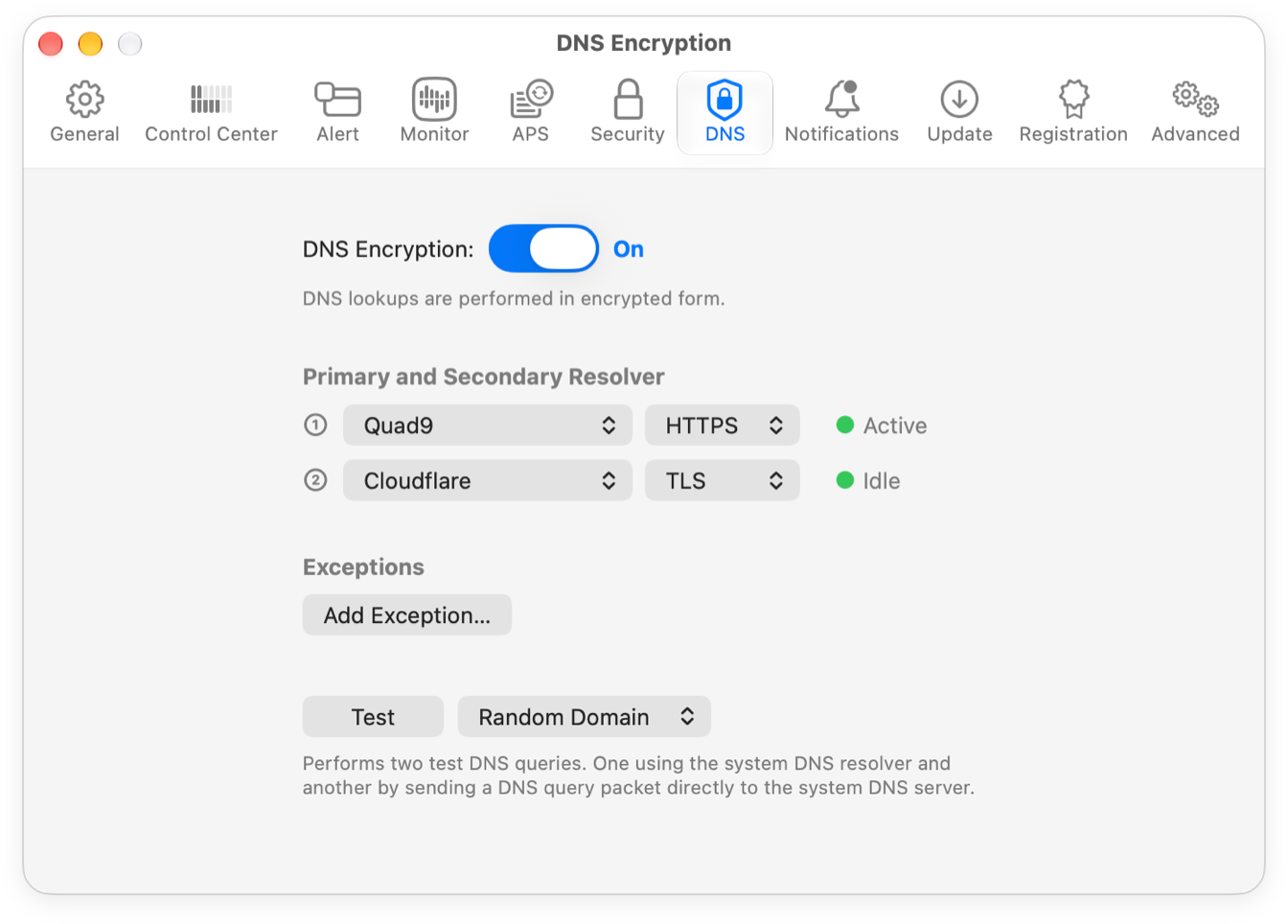1288x924 pixels.
Task: Open the Cloudflare secondary resolver dropdown
Action: click(x=488, y=481)
